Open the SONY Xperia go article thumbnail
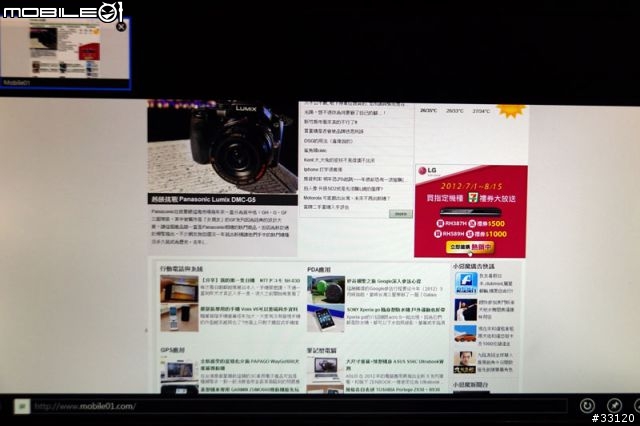Image resolution: width=640 pixels, height=426 pixels. click(x=326, y=318)
